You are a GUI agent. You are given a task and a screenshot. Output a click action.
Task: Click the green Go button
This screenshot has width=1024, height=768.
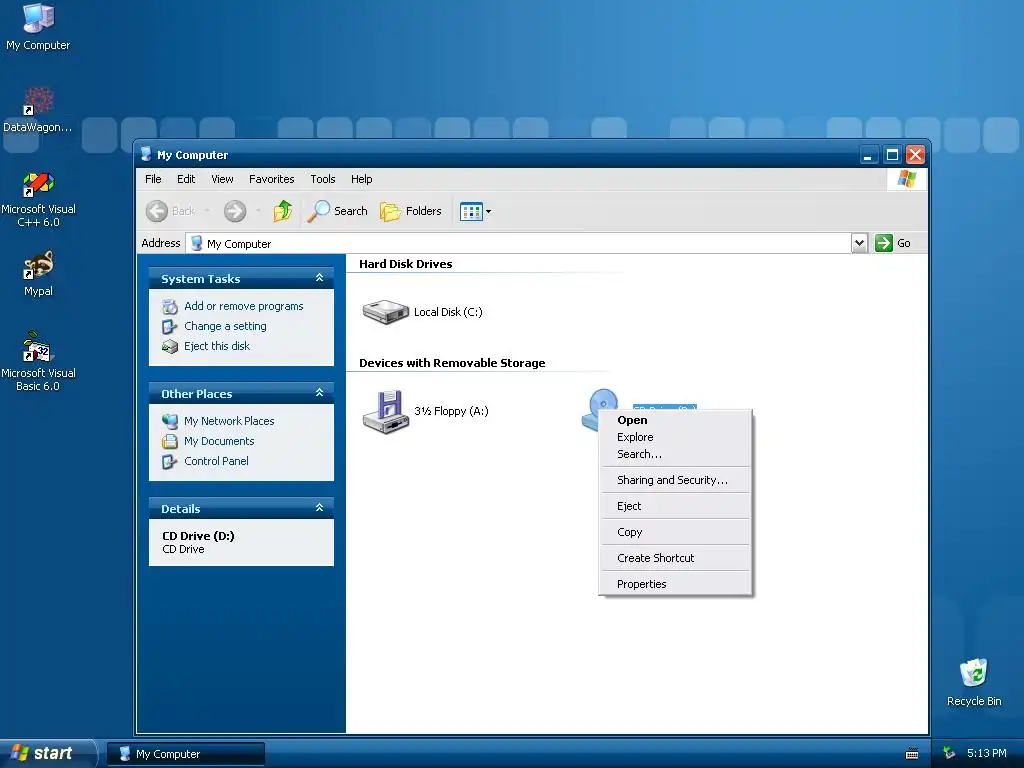(x=893, y=243)
